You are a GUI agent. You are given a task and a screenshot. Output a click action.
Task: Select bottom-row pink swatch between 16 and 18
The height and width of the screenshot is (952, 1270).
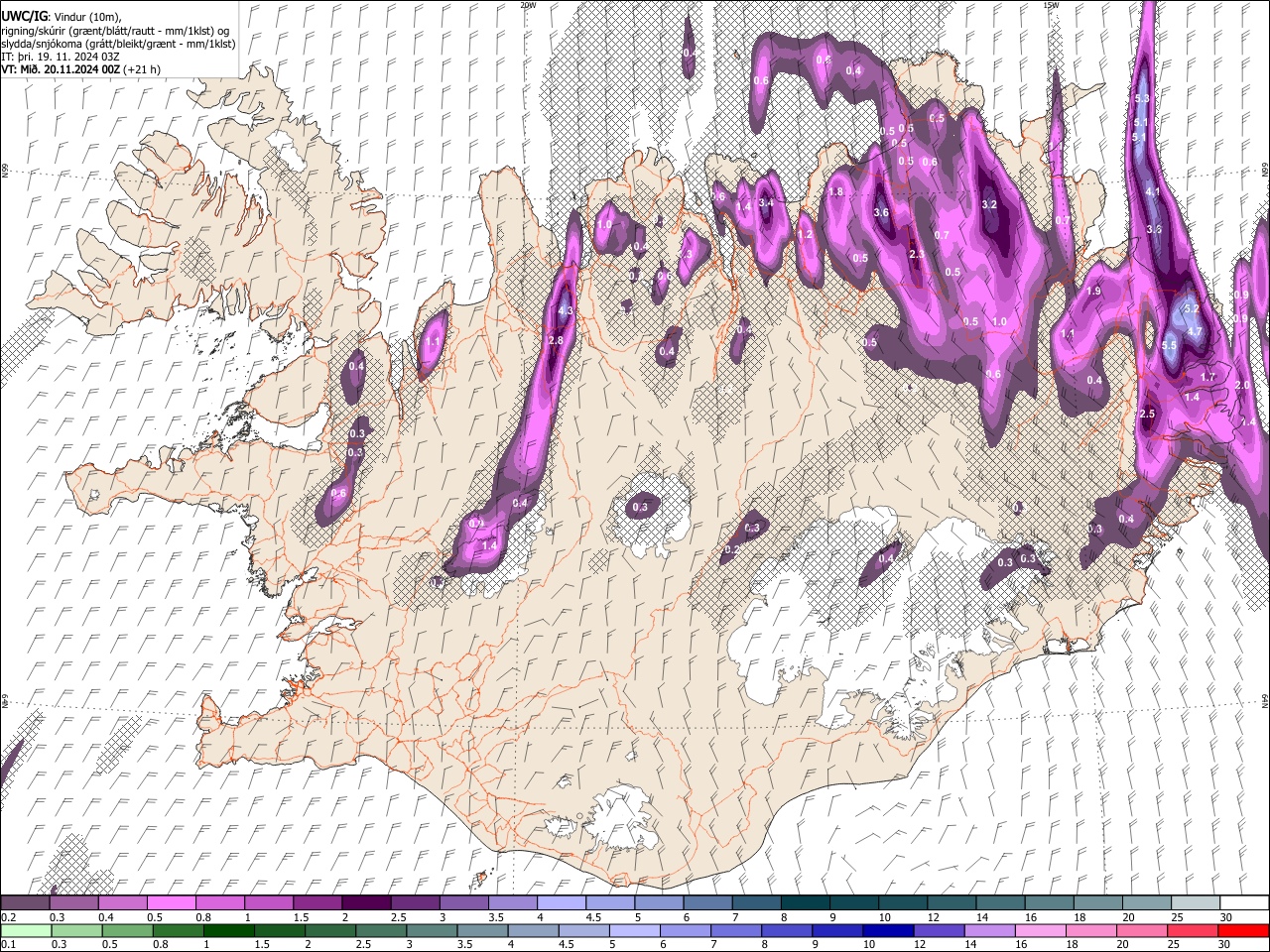click(1039, 930)
